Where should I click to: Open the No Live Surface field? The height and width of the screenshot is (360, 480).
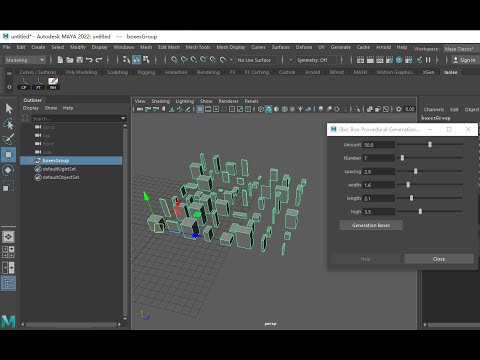point(256,60)
